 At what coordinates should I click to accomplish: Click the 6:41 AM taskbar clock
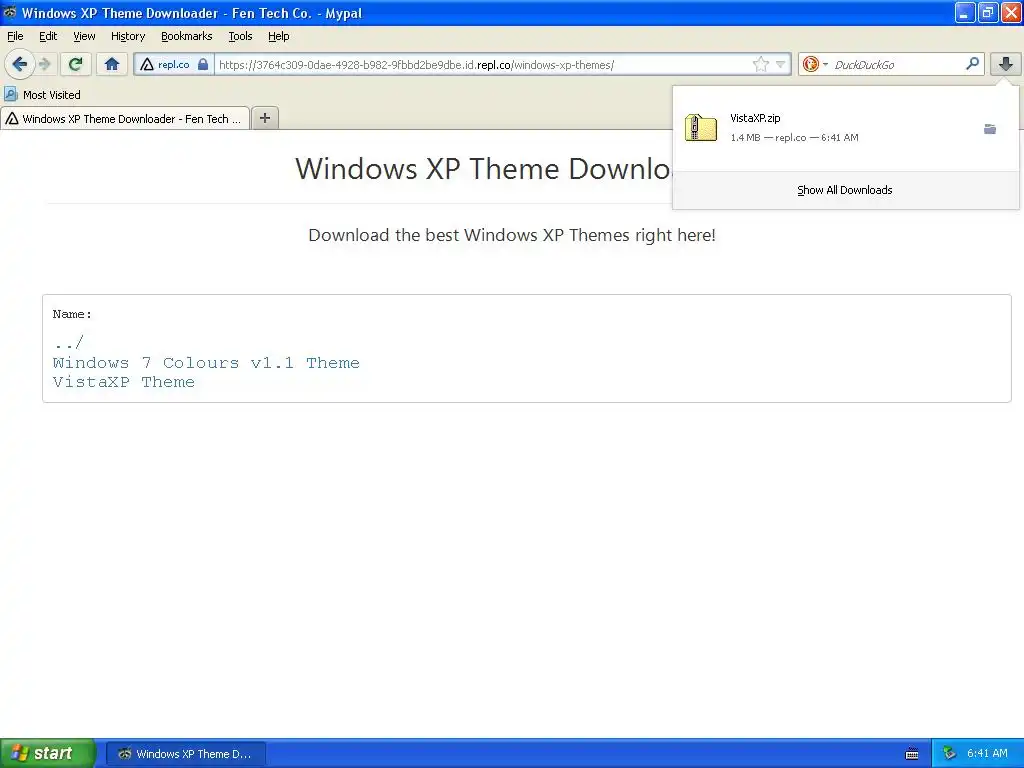point(987,753)
